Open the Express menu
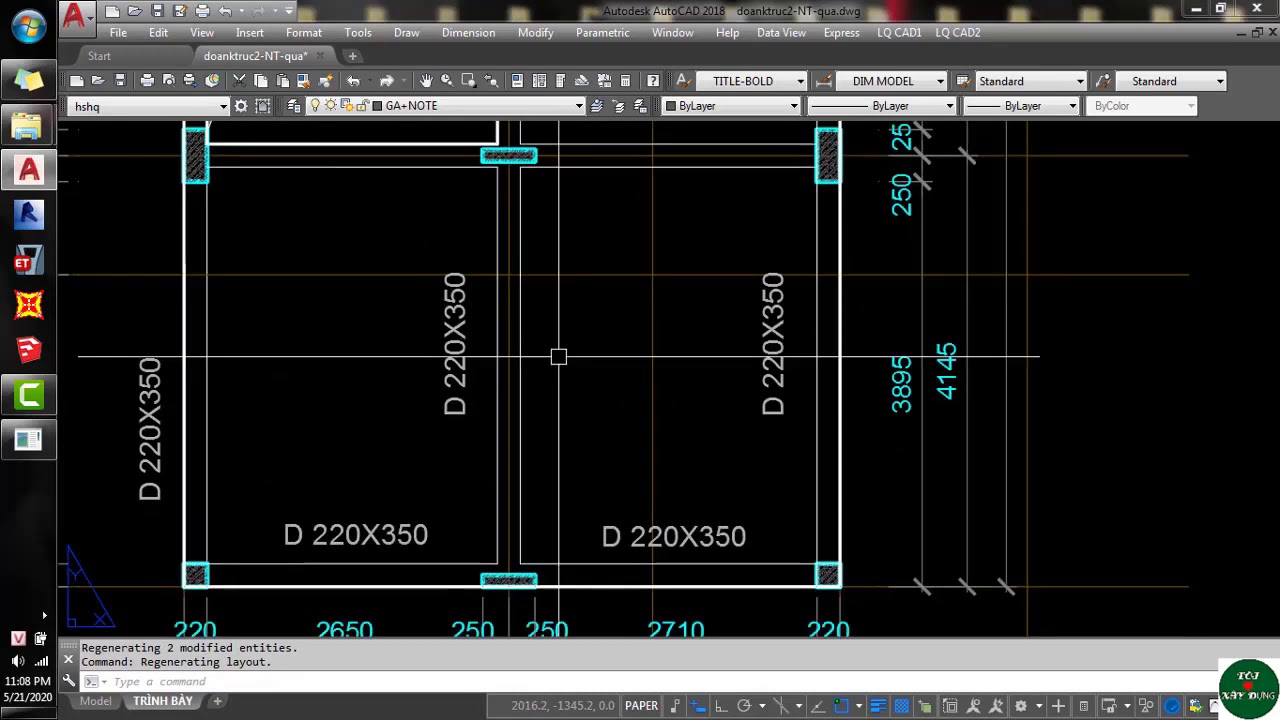 click(x=841, y=33)
